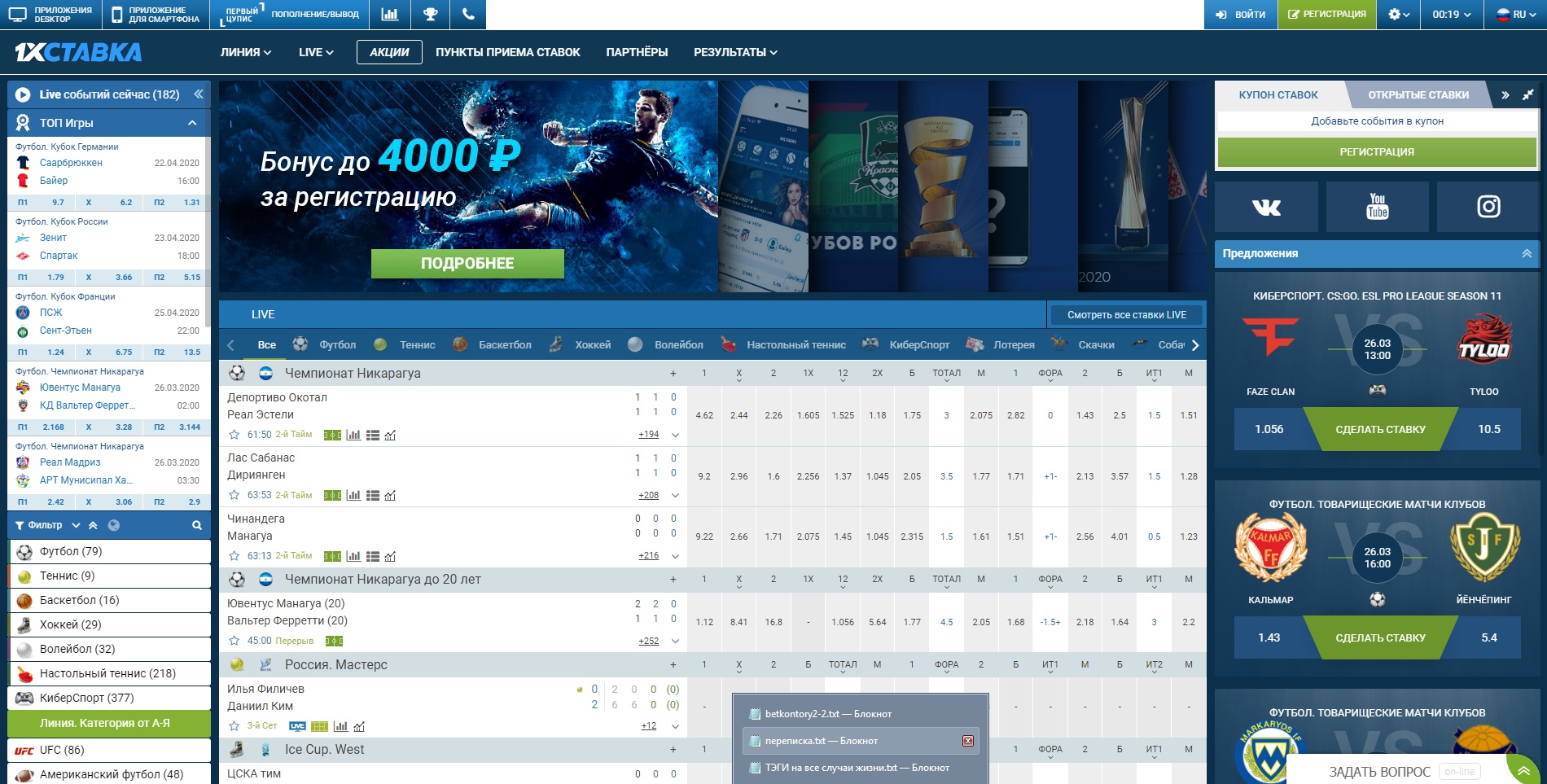1547x784 pixels.
Task: Add Ювентус Манагуа (20) match to favorites
Action: tap(234, 641)
